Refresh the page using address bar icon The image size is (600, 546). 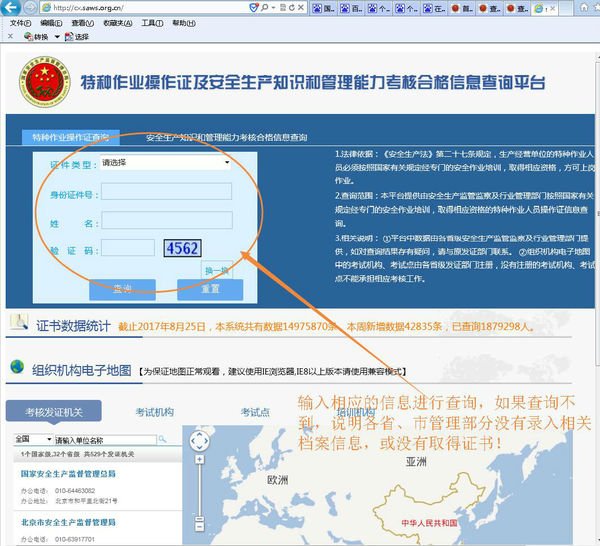click(x=292, y=7)
